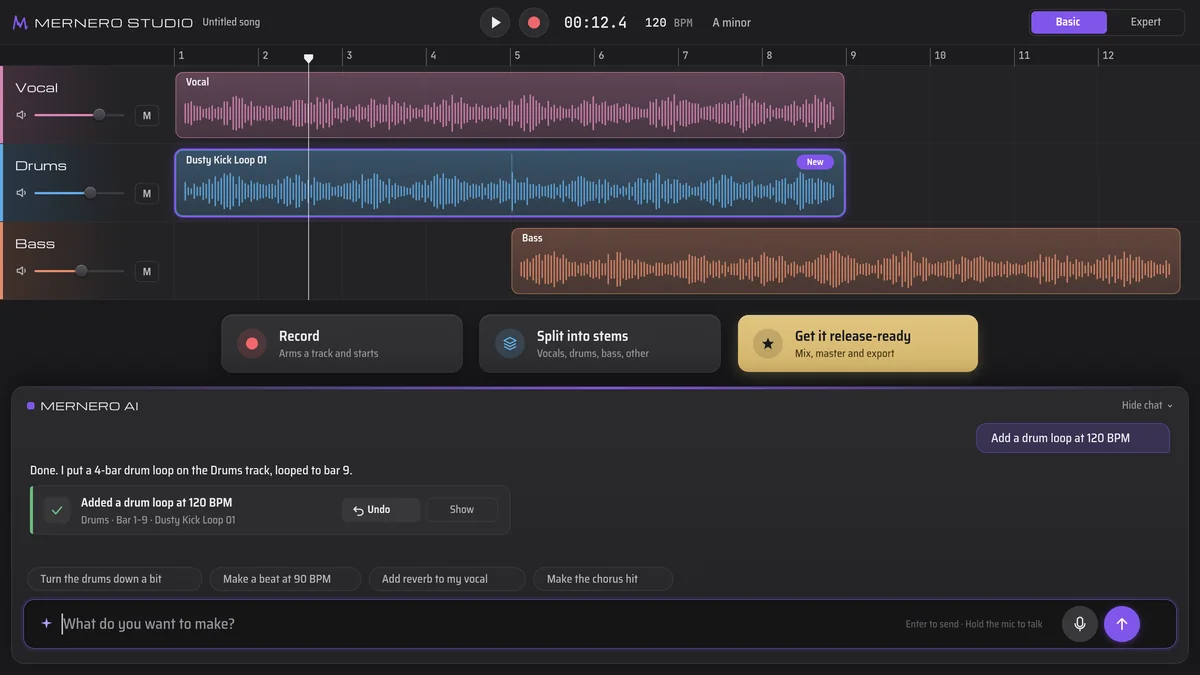1200x675 pixels.
Task: Undo the added drum loop
Action: 380,510
